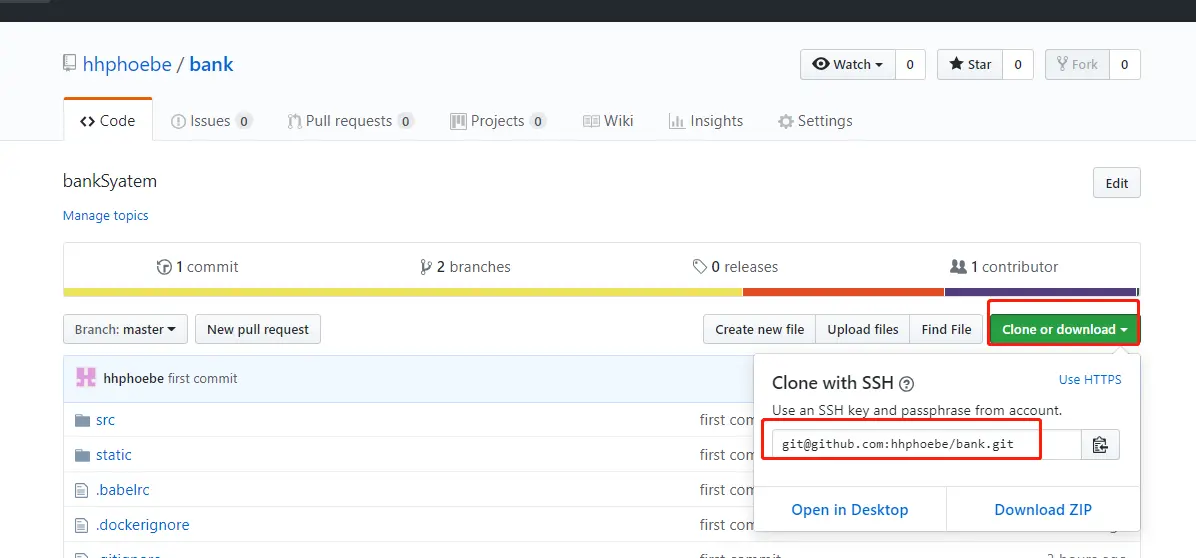Click the Fork button
This screenshot has height=558, width=1196.
pos(1077,65)
